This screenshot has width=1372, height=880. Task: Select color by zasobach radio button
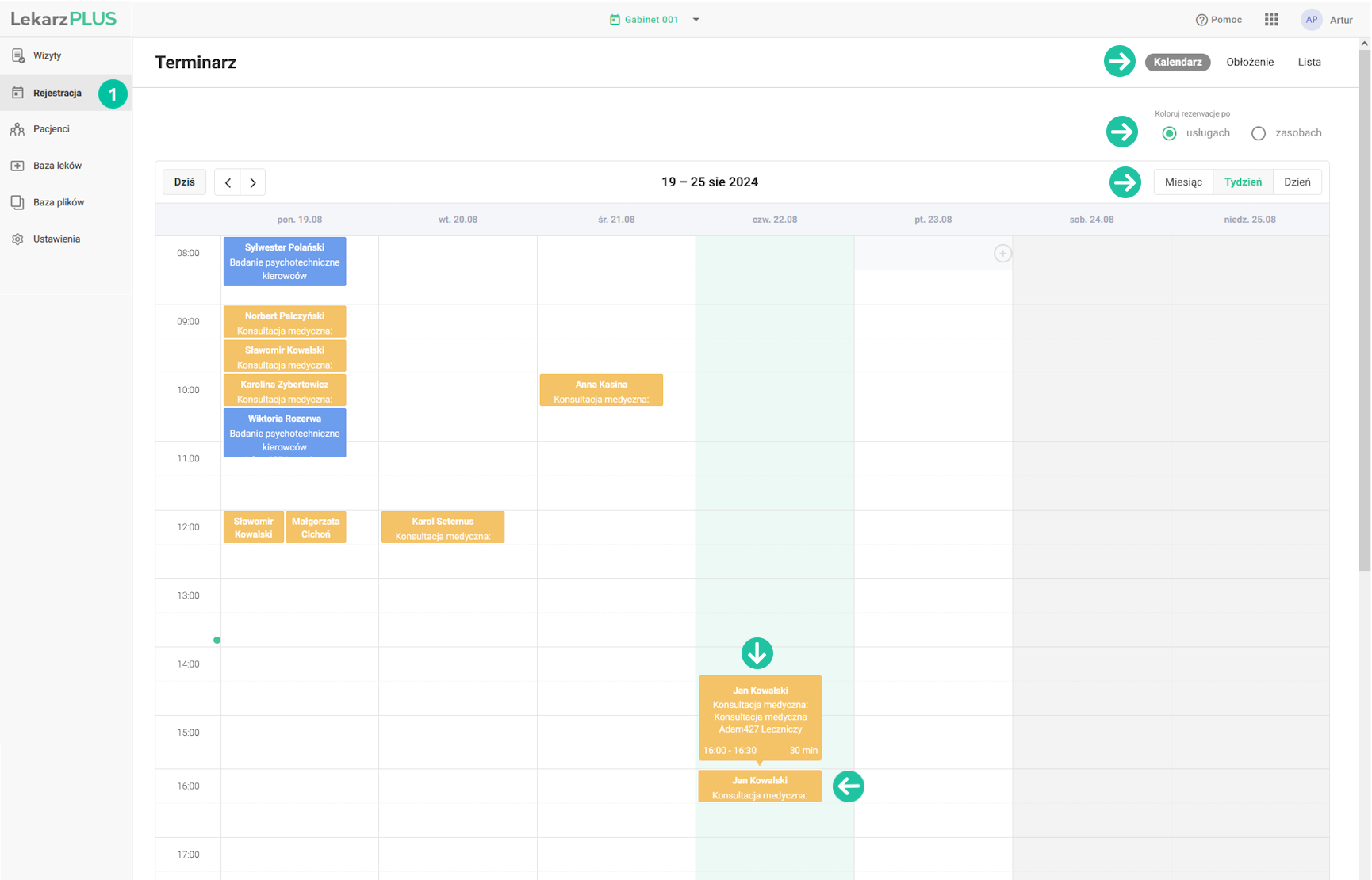1259,133
